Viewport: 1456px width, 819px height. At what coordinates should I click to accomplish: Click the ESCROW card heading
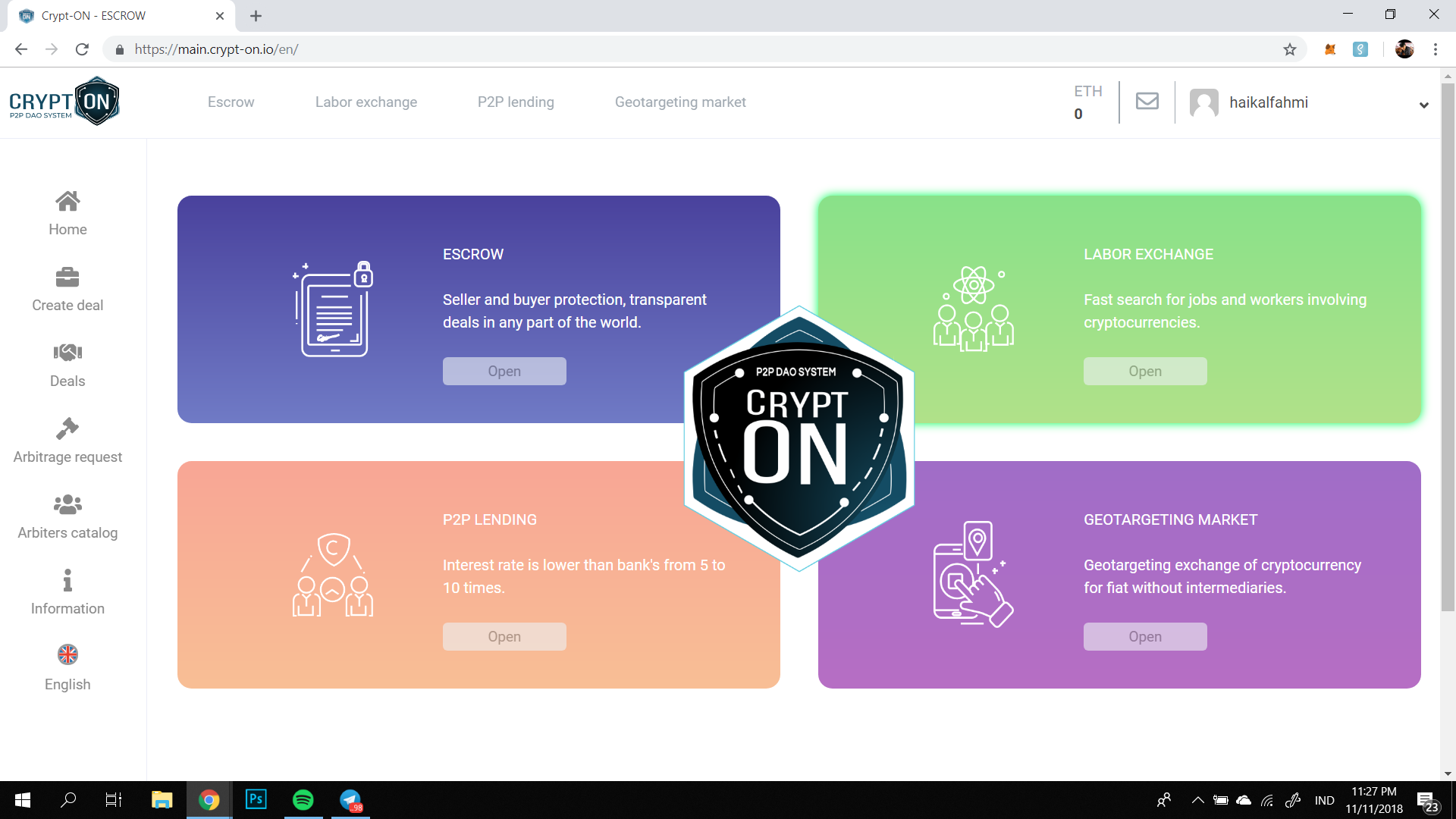473,254
